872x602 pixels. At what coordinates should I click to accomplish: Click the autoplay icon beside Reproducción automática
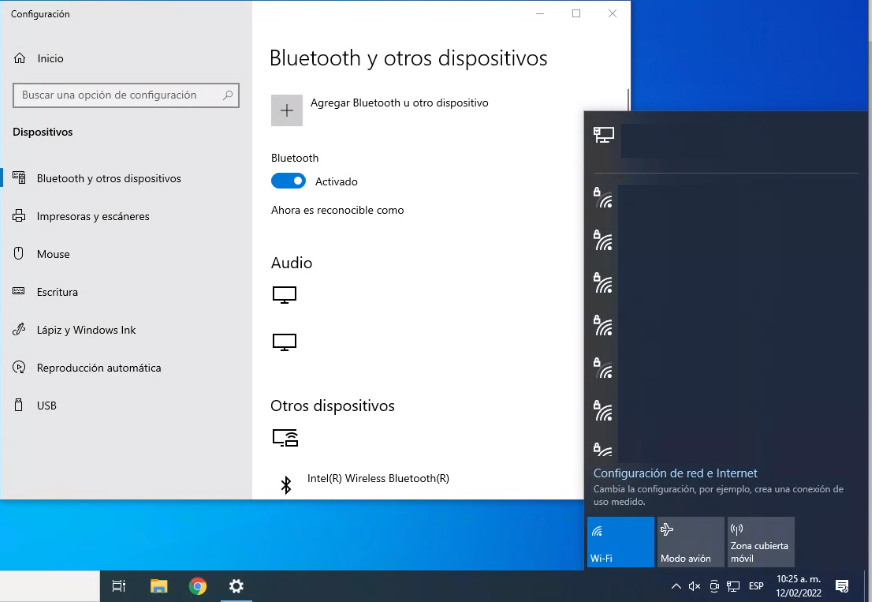coord(19,367)
